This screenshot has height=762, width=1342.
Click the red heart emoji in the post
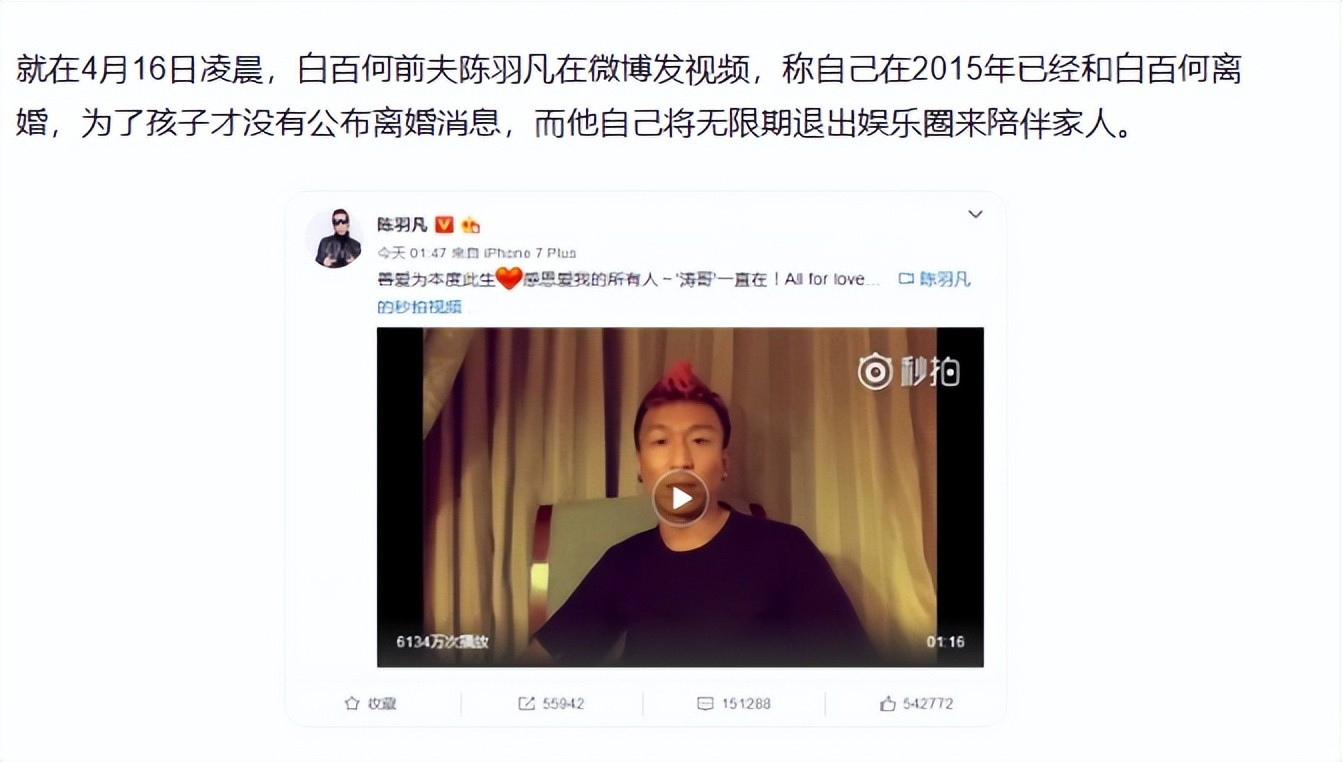[x=509, y=279]
